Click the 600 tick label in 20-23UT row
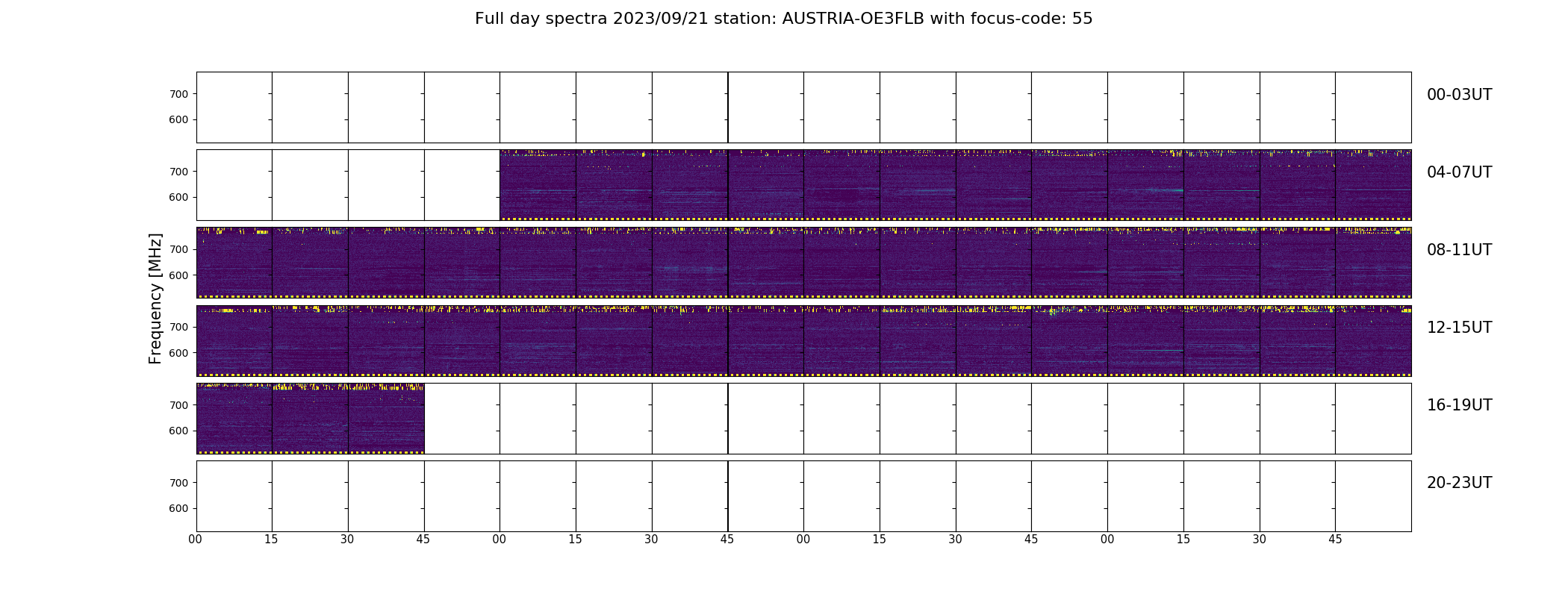1568x597 pixels. pos(178,508)
